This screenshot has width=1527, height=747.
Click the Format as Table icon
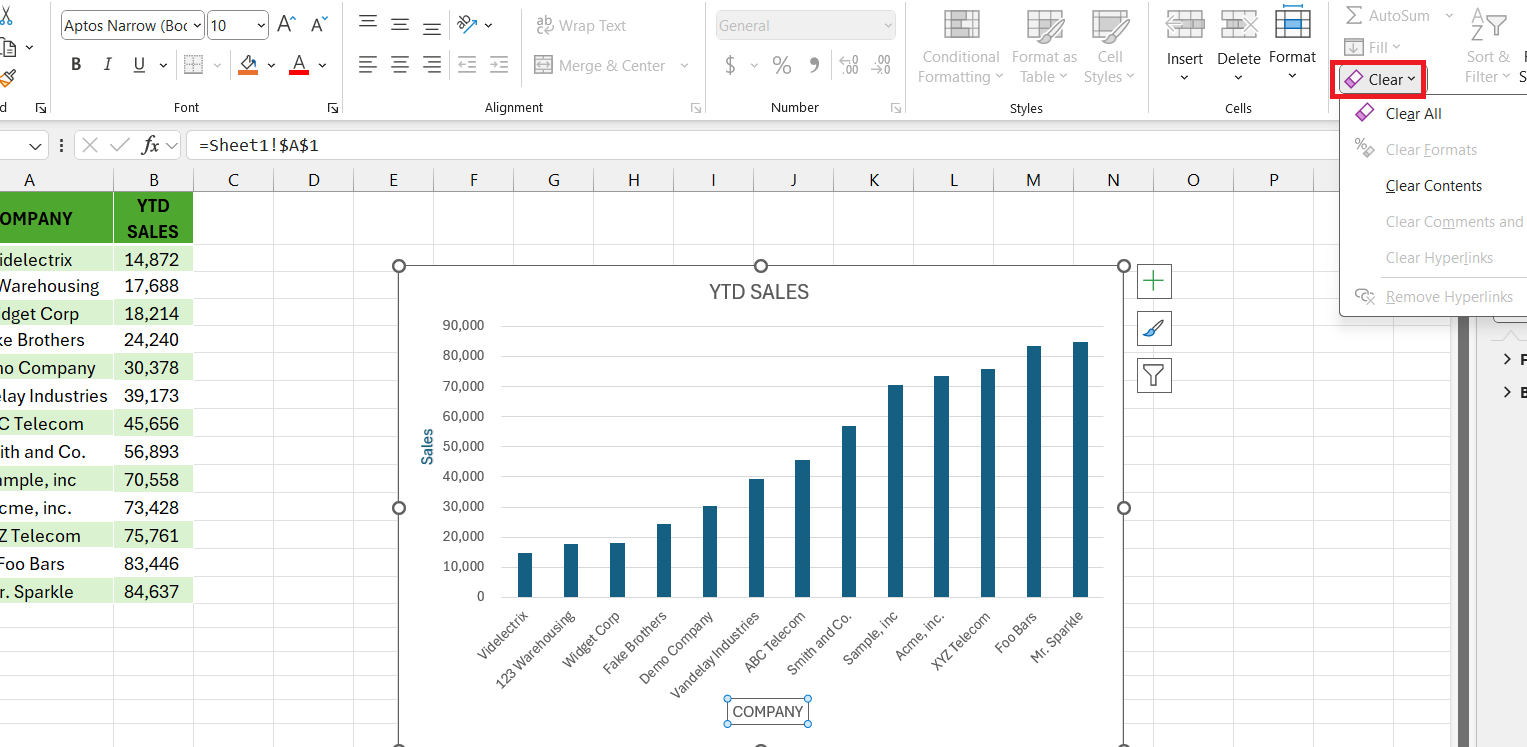pos(1044,47)
